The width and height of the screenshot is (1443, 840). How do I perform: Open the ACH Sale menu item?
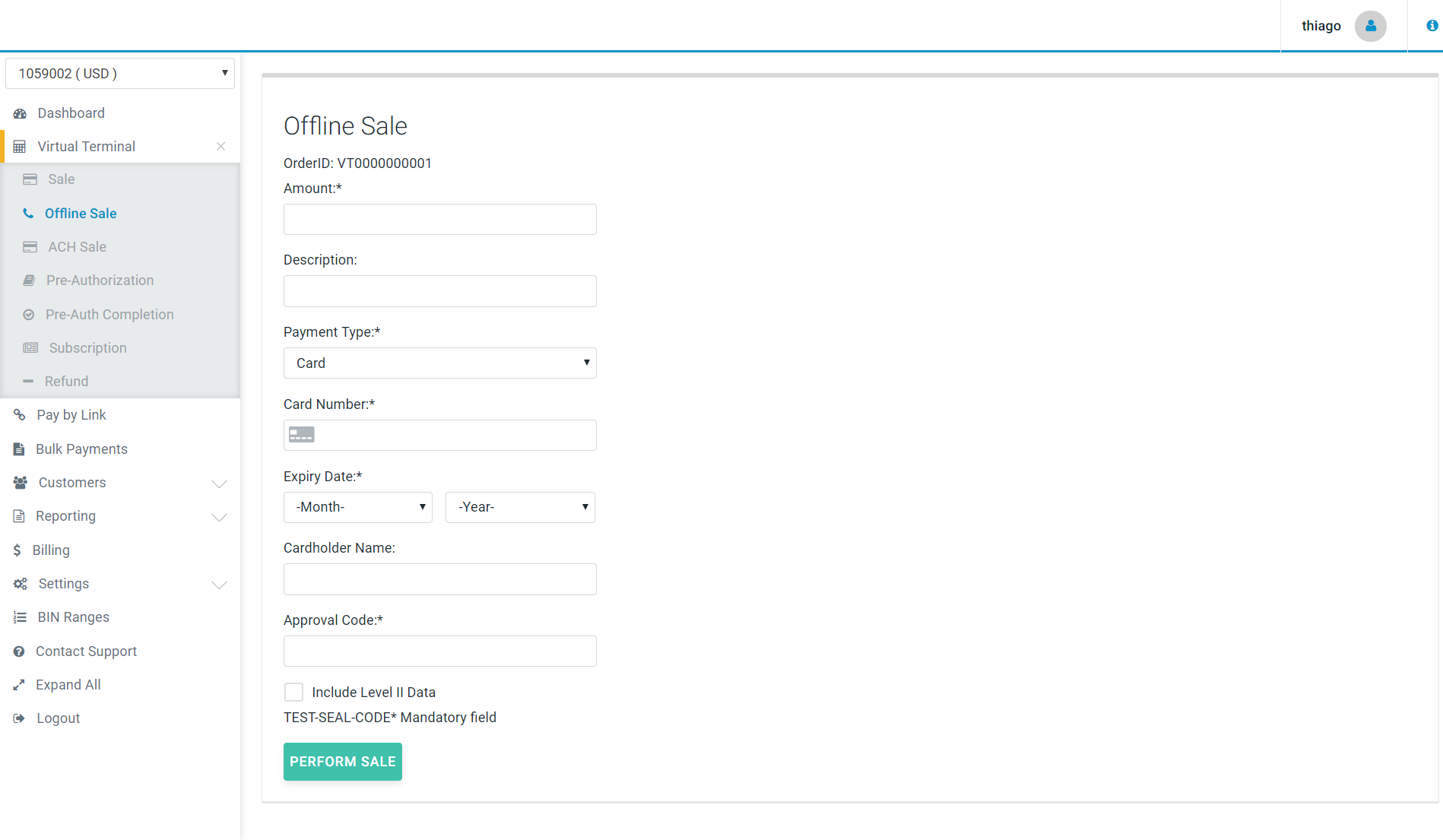tap(77, 247)
